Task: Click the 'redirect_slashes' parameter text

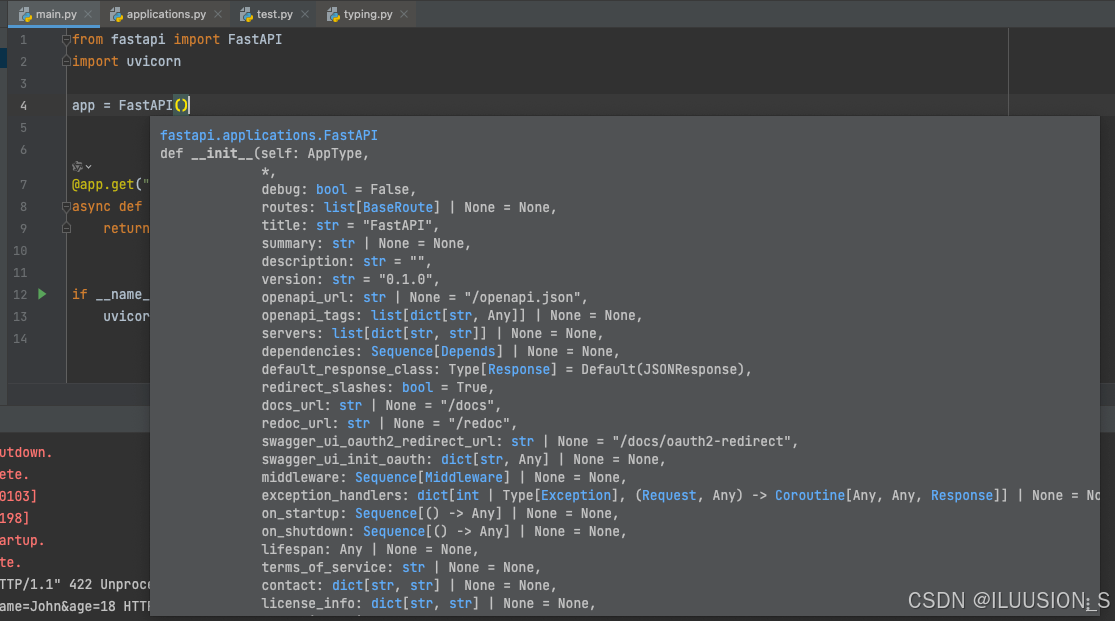Action: [x=324, y=388]
